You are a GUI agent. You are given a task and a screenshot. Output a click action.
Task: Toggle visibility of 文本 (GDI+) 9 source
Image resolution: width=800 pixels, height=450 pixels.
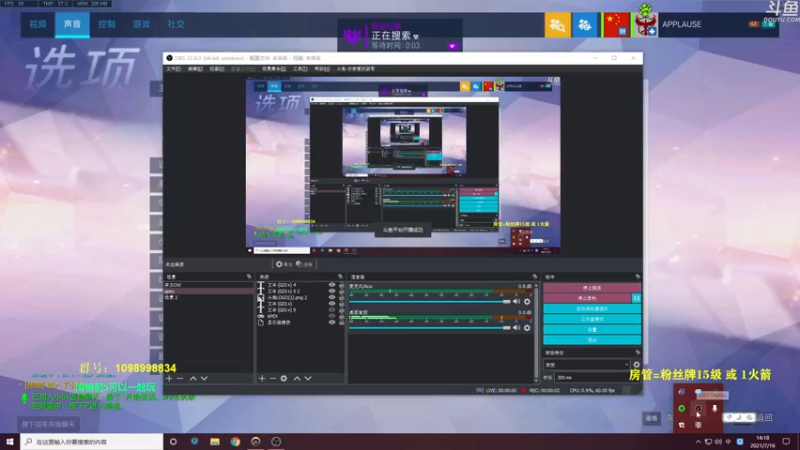tap(332, 310)
